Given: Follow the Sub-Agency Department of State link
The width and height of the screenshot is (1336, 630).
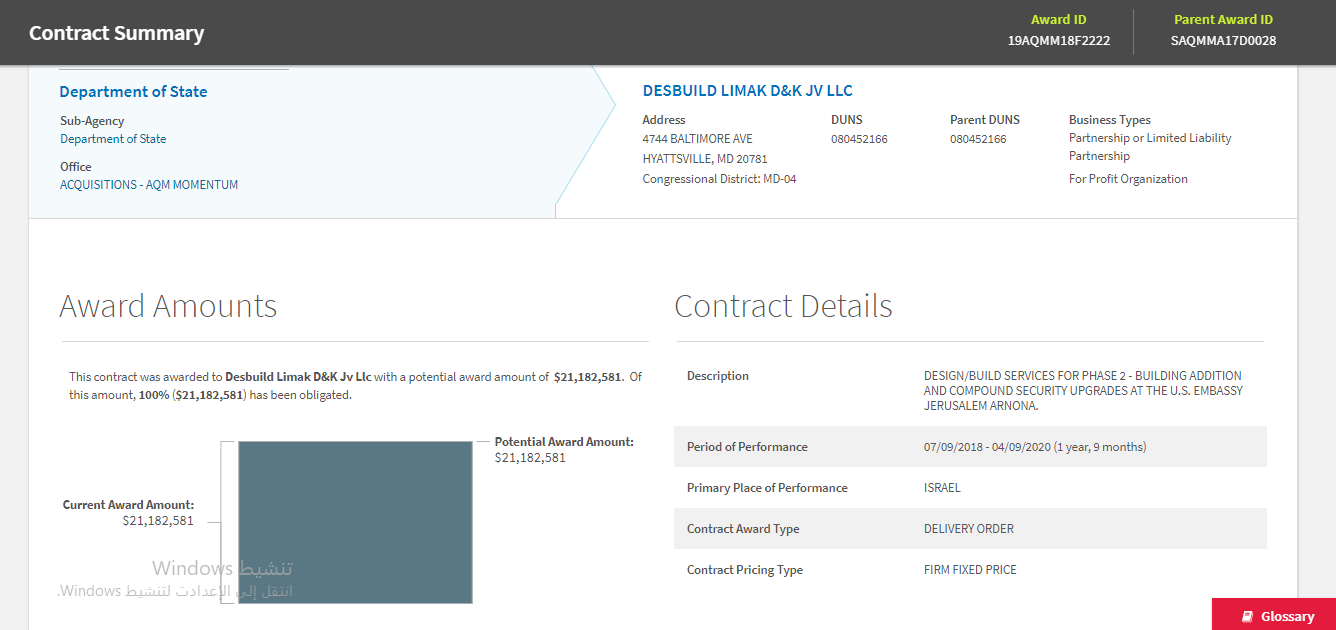Looking at the screenshot, I should tap(113, 139).
